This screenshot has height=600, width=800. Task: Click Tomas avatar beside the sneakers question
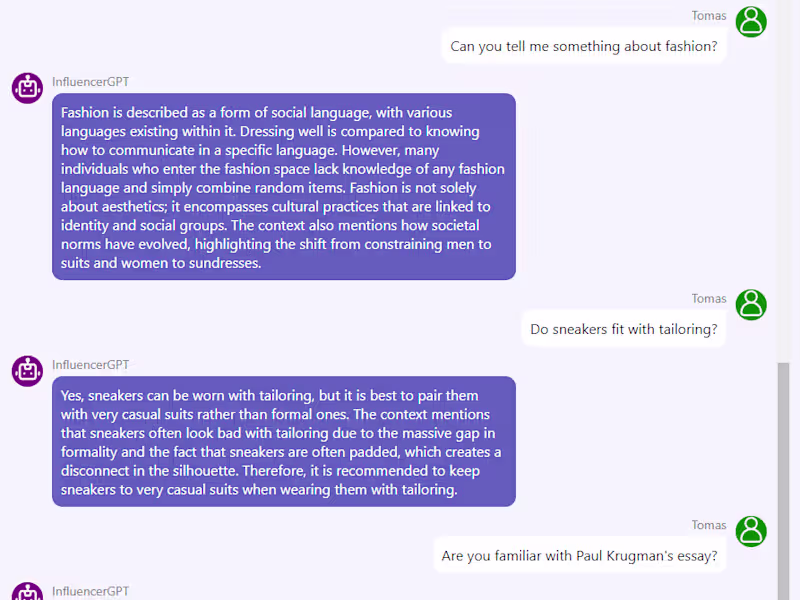[x=751, y=304]
